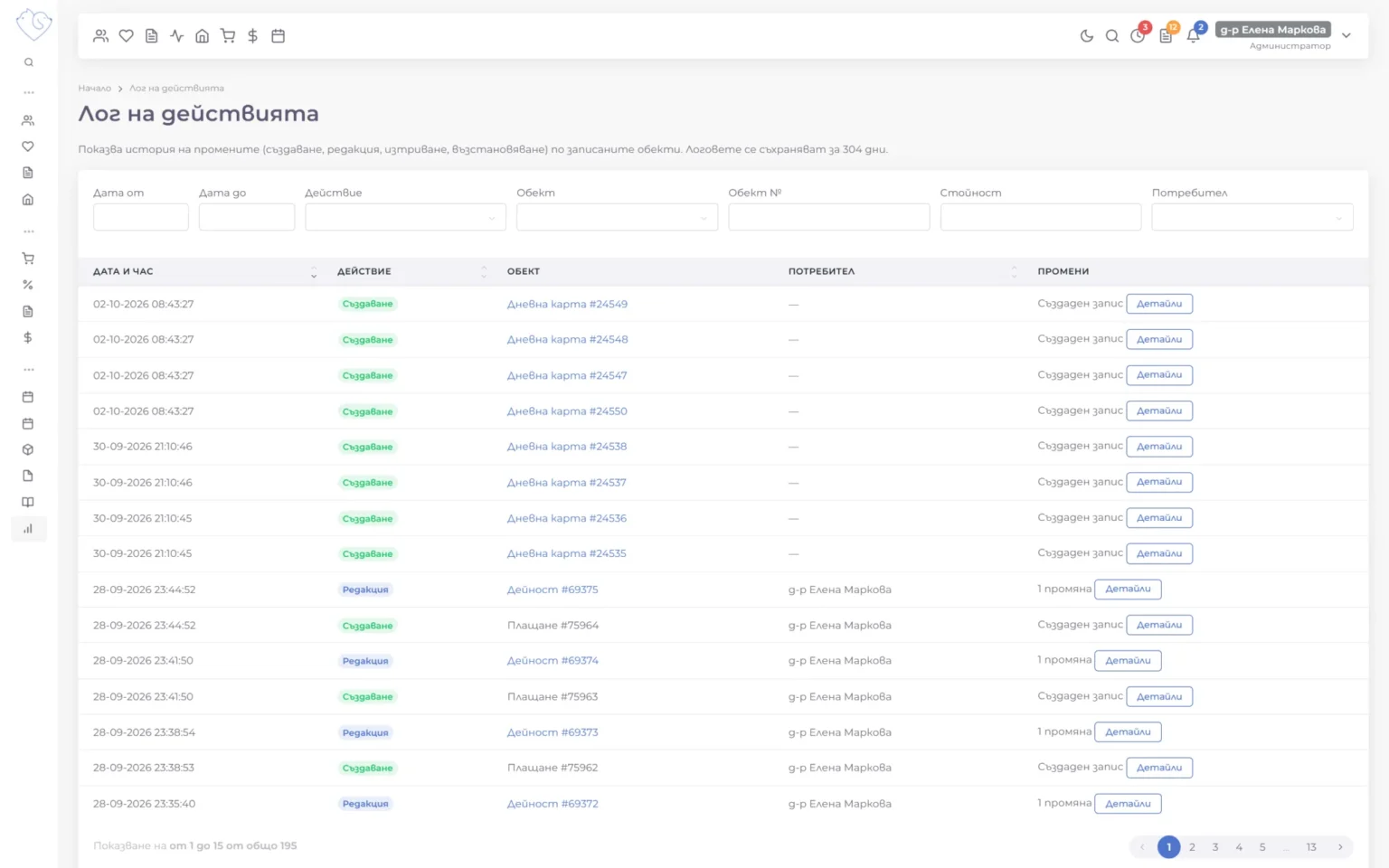Go to next page with the right arrow
1389x868 pixels.
[x=1340, y=847]
